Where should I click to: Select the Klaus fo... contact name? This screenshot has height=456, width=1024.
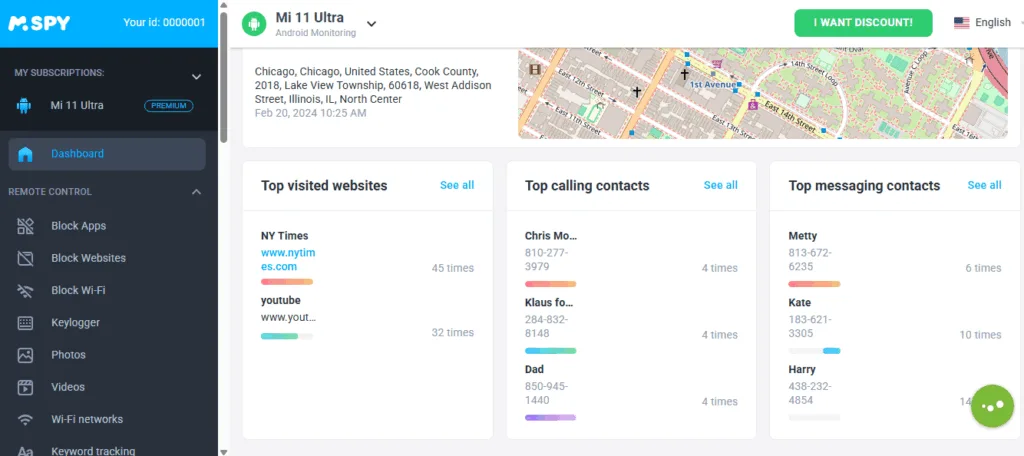coord(549,303)
